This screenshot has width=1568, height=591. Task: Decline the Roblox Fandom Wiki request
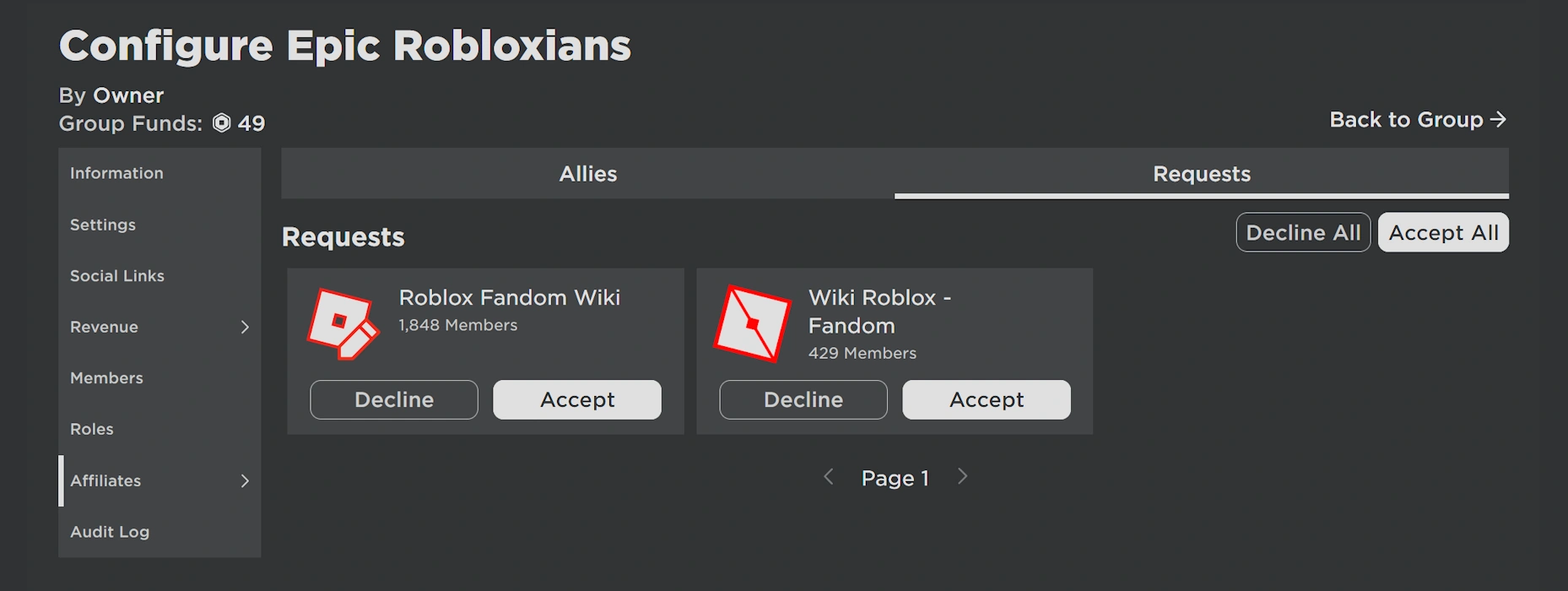pos(394,399)
